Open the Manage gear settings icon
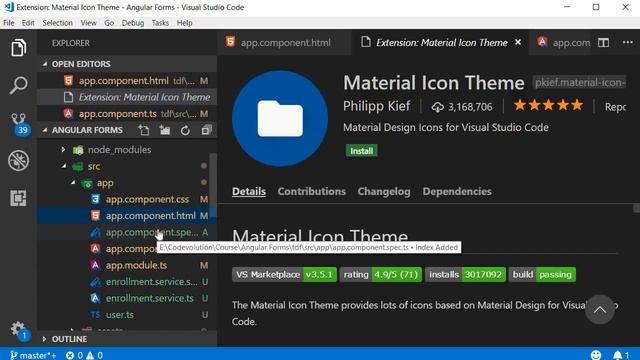Screen dimensions: 640x360 tap(18, 330)
